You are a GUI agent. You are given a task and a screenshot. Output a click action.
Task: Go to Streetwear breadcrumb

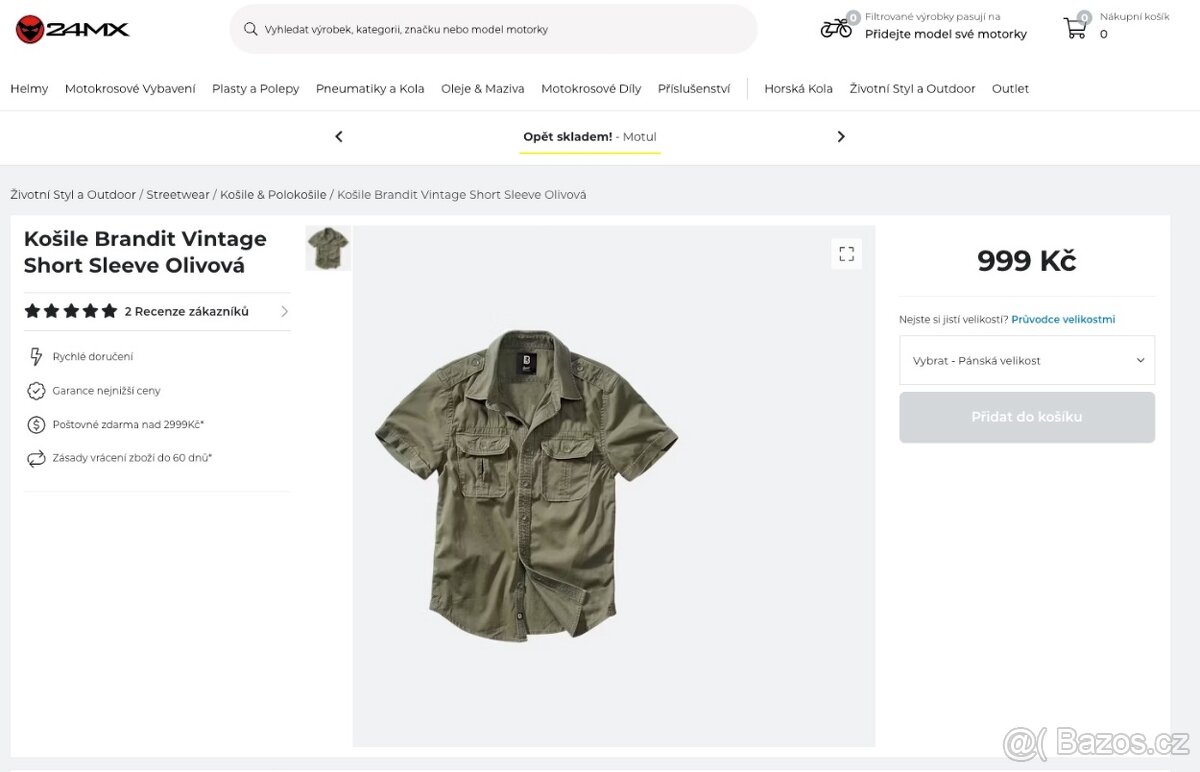(178, 195)
